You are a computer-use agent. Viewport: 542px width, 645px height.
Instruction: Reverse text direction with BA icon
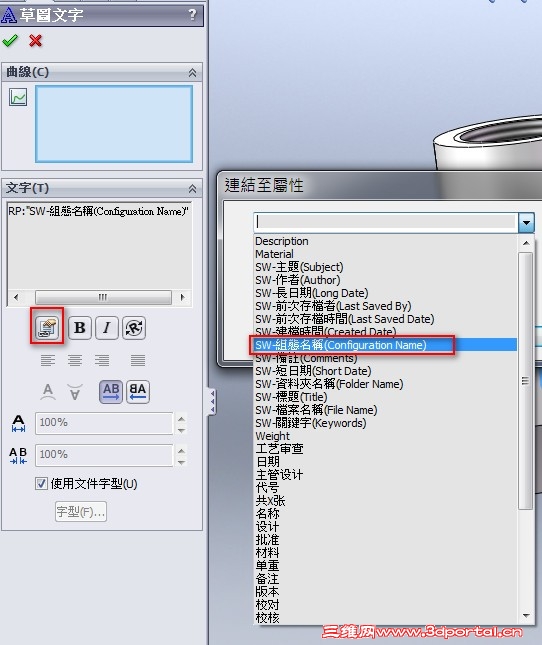pyautogui.click(x=138, y=392)
